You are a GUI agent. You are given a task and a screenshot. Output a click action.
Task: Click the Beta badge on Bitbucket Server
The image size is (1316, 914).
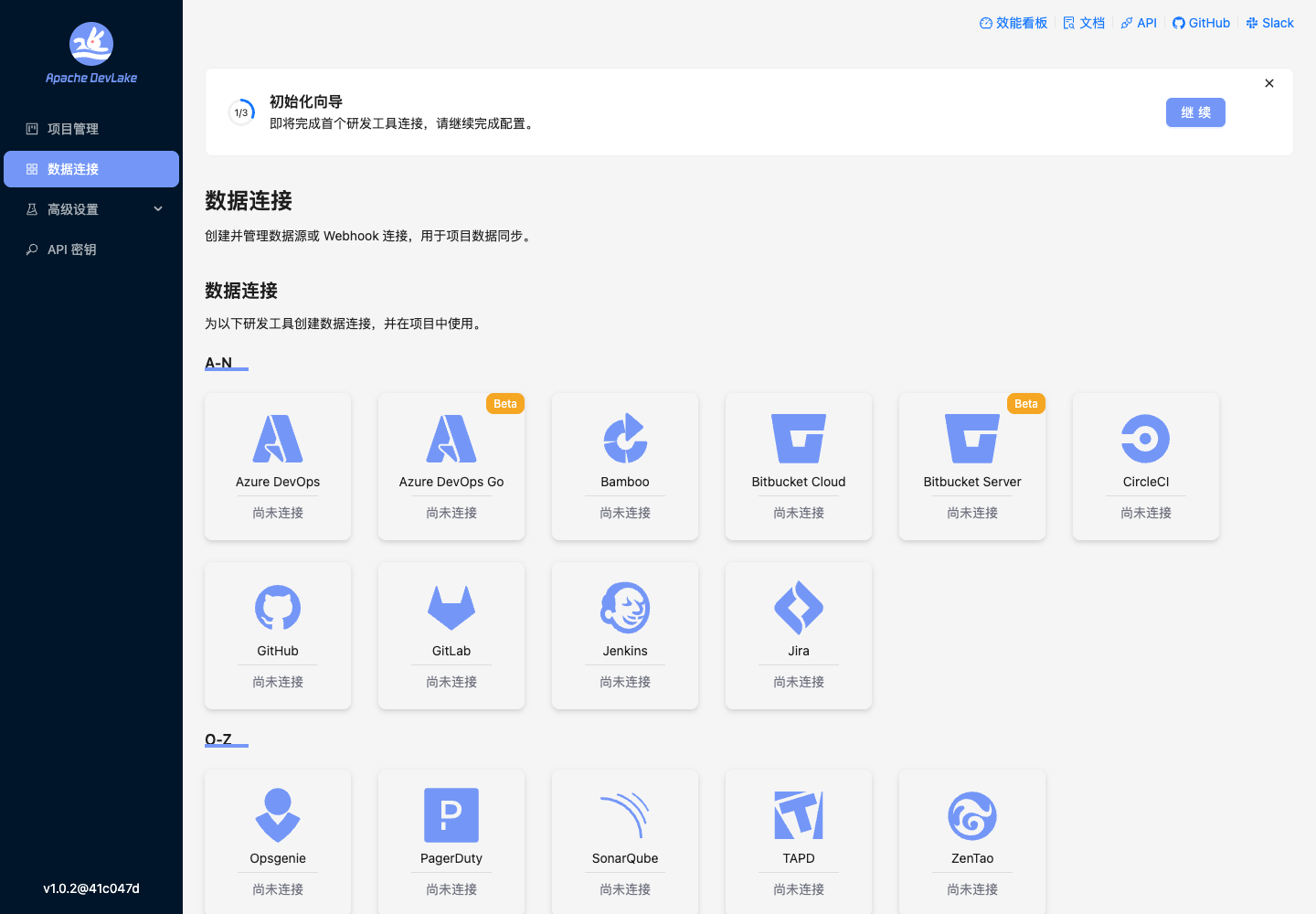click(x=1026, y=403)
